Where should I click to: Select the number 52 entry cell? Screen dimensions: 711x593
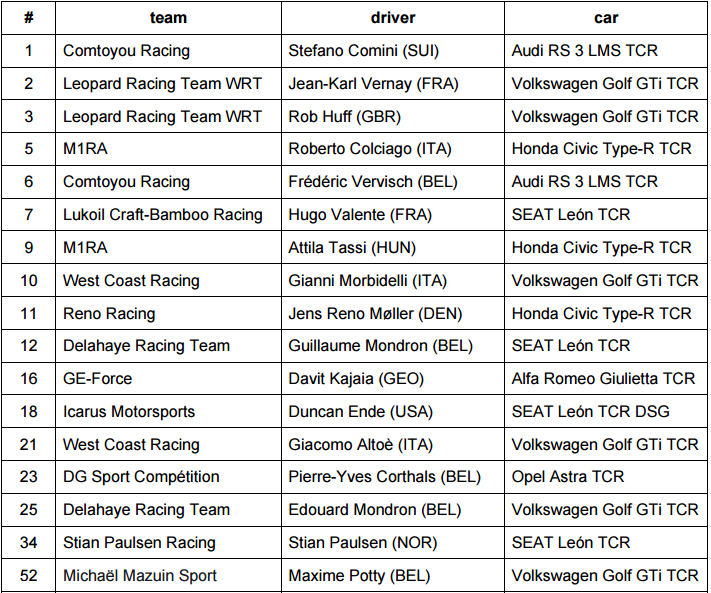click(x=29, y=575)
